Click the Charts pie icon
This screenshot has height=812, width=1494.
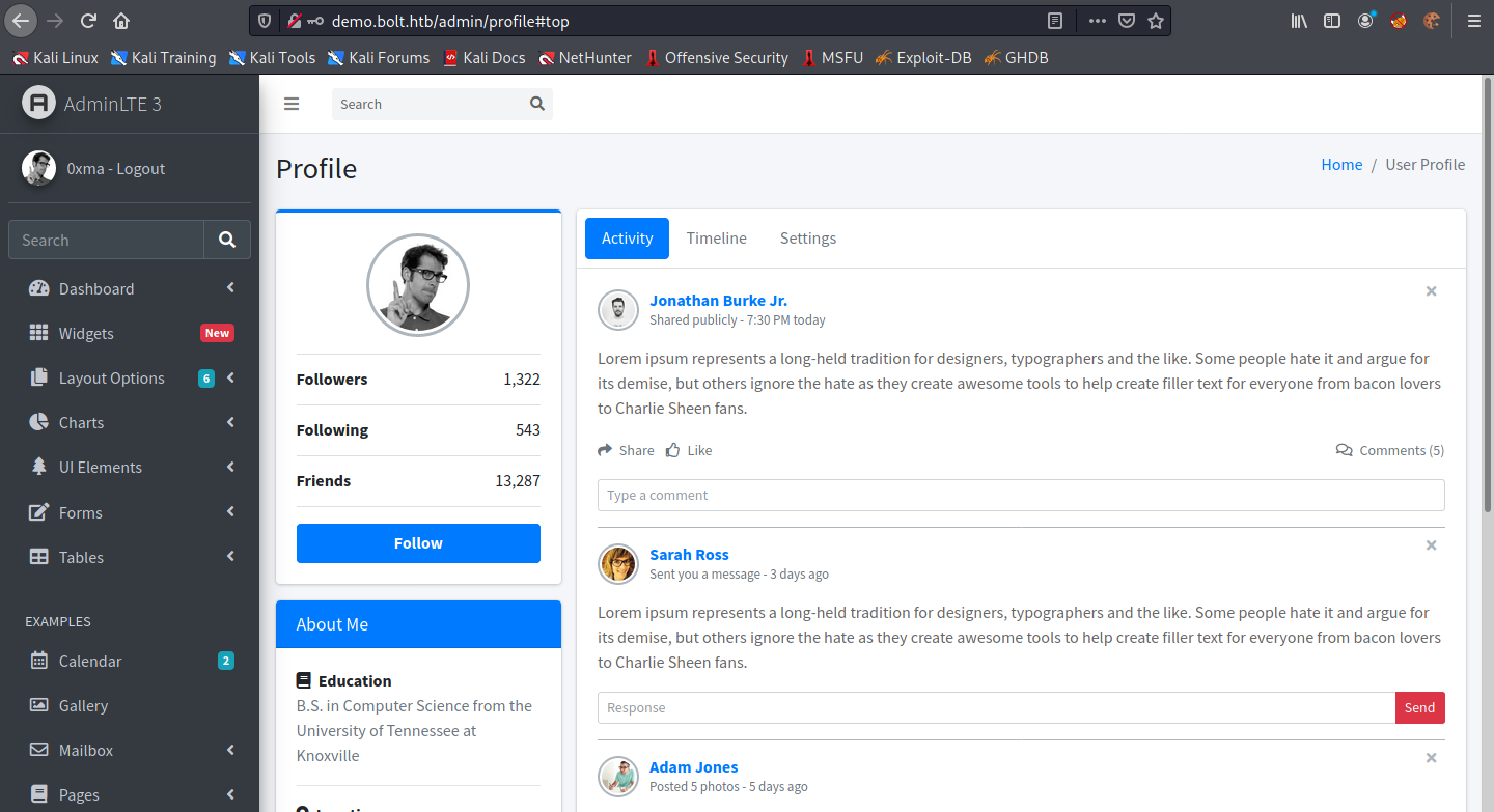(x=39, y=422)
